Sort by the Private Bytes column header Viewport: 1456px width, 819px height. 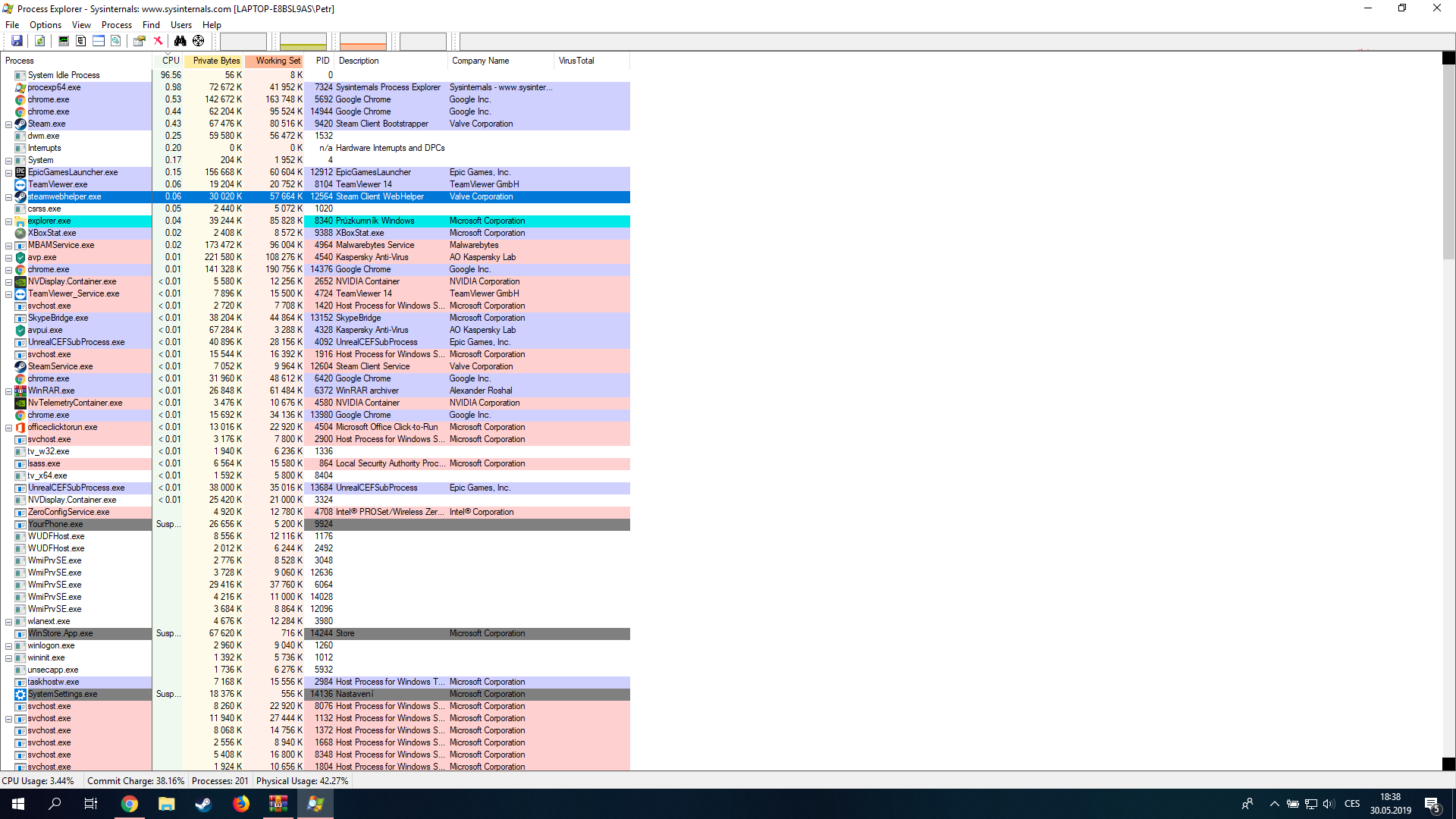(214, 61)
